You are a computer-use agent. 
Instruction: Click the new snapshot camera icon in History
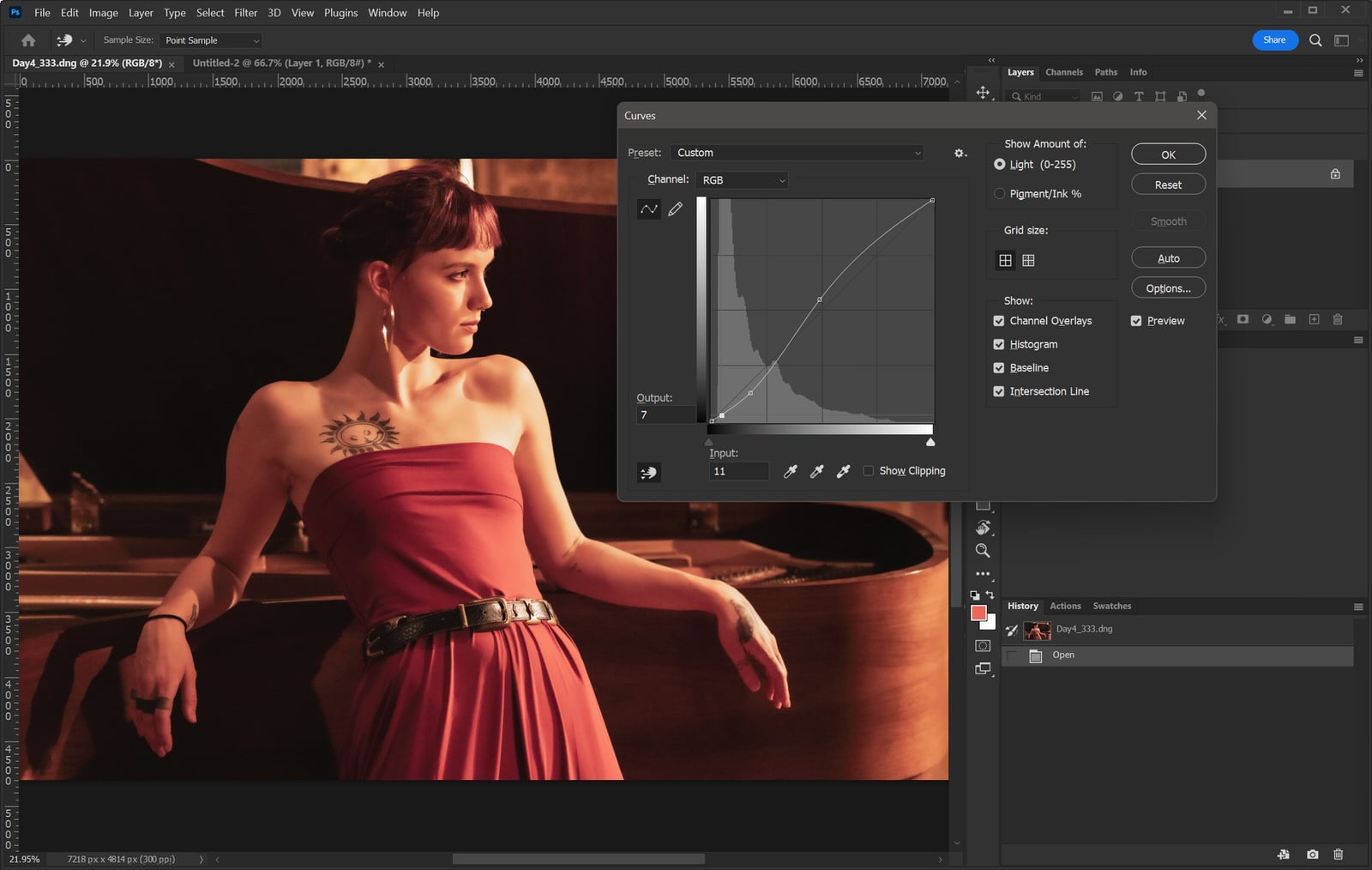click(x=1311, y=855)
